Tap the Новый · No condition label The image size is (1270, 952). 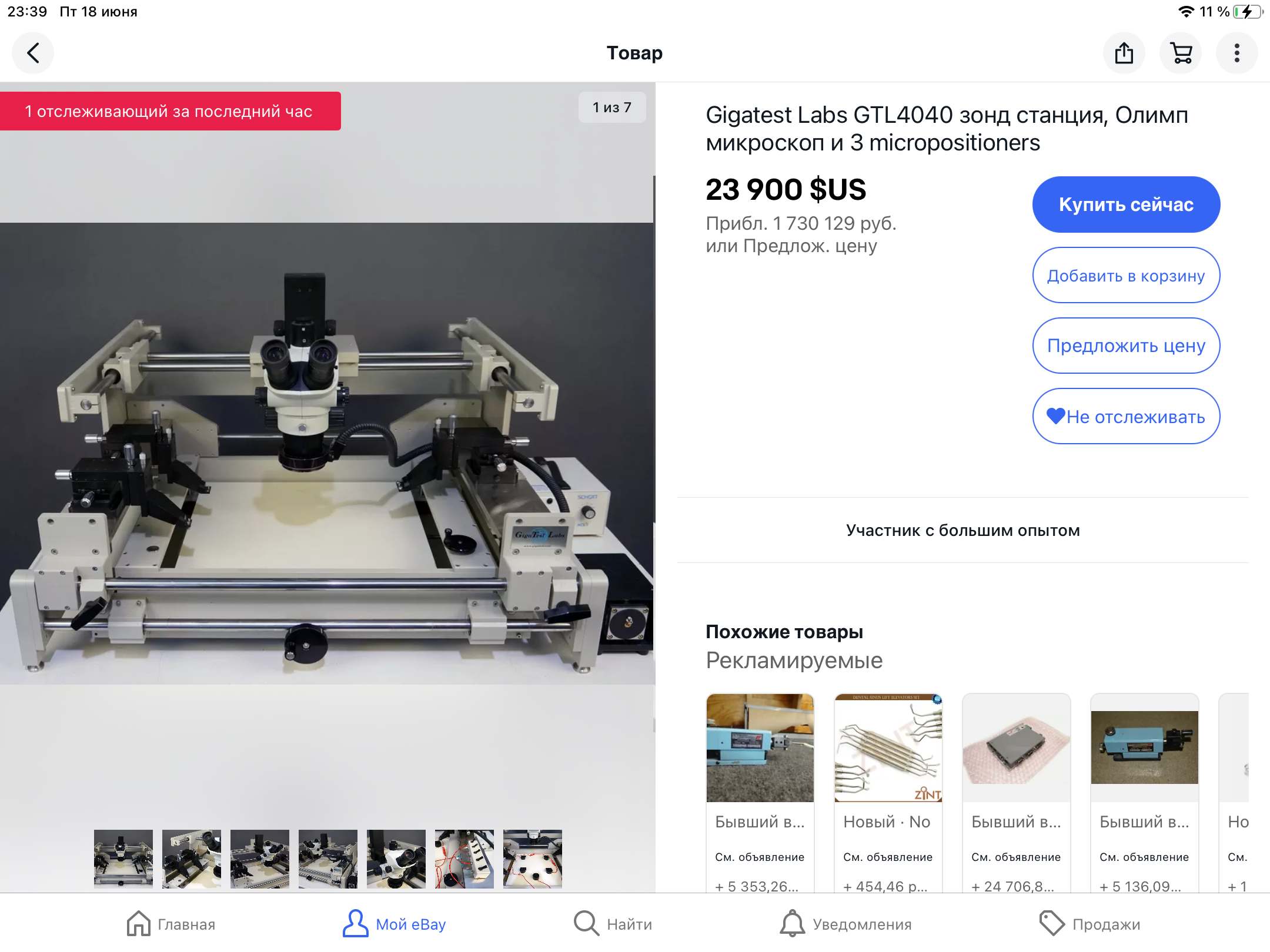(x=887, y=822)
